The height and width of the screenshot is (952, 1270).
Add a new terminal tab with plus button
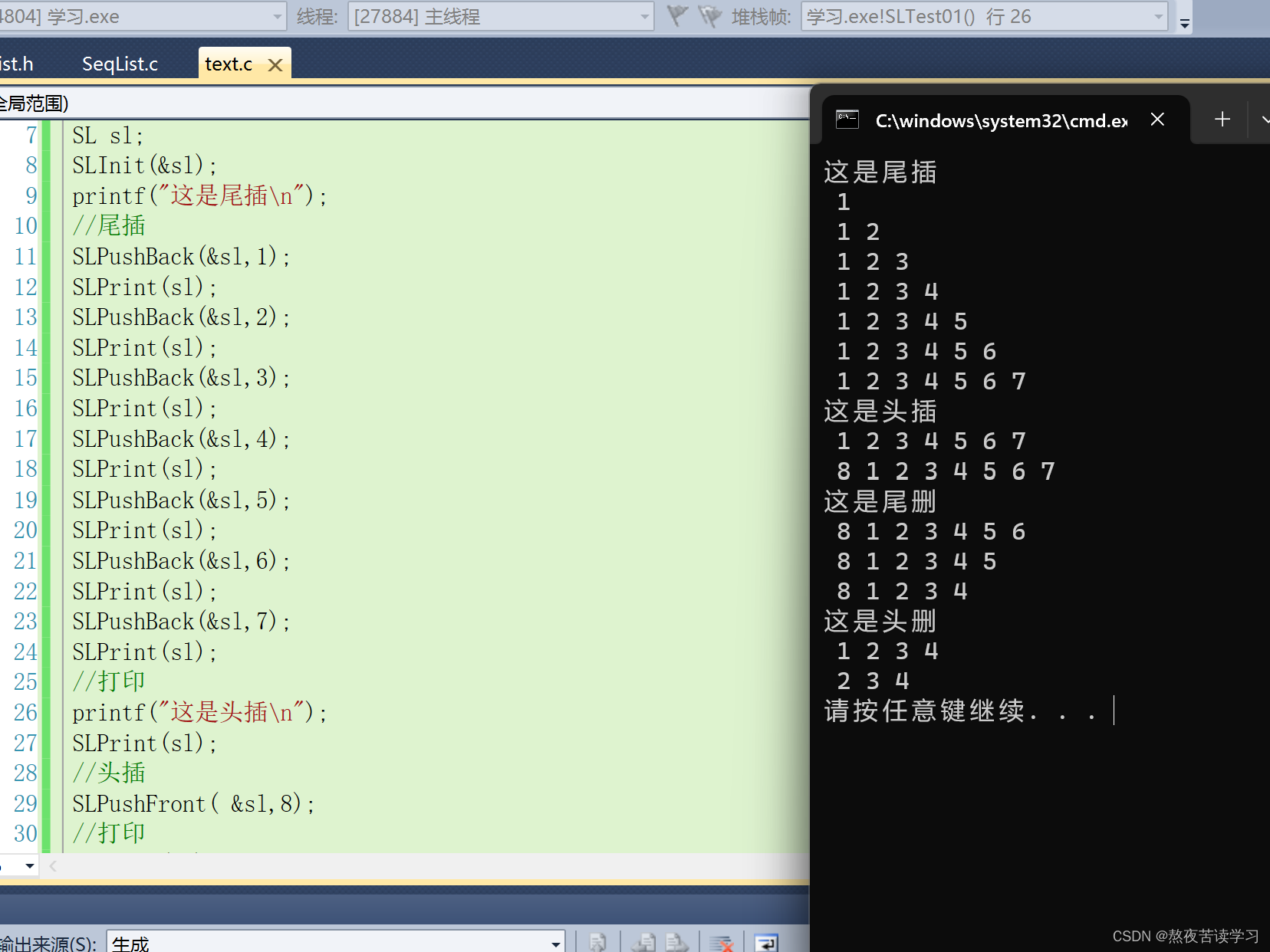pyautogui.click(x=1222, y=120)
